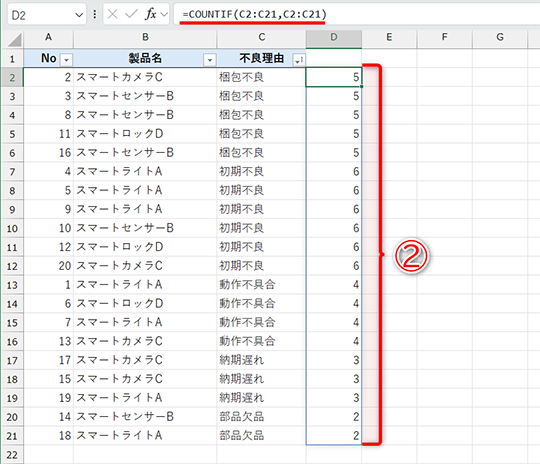Image resolution: width=540 pixels, height=464 pixels.
Task: Click スマートロックD in row 5
Action: 120,134
